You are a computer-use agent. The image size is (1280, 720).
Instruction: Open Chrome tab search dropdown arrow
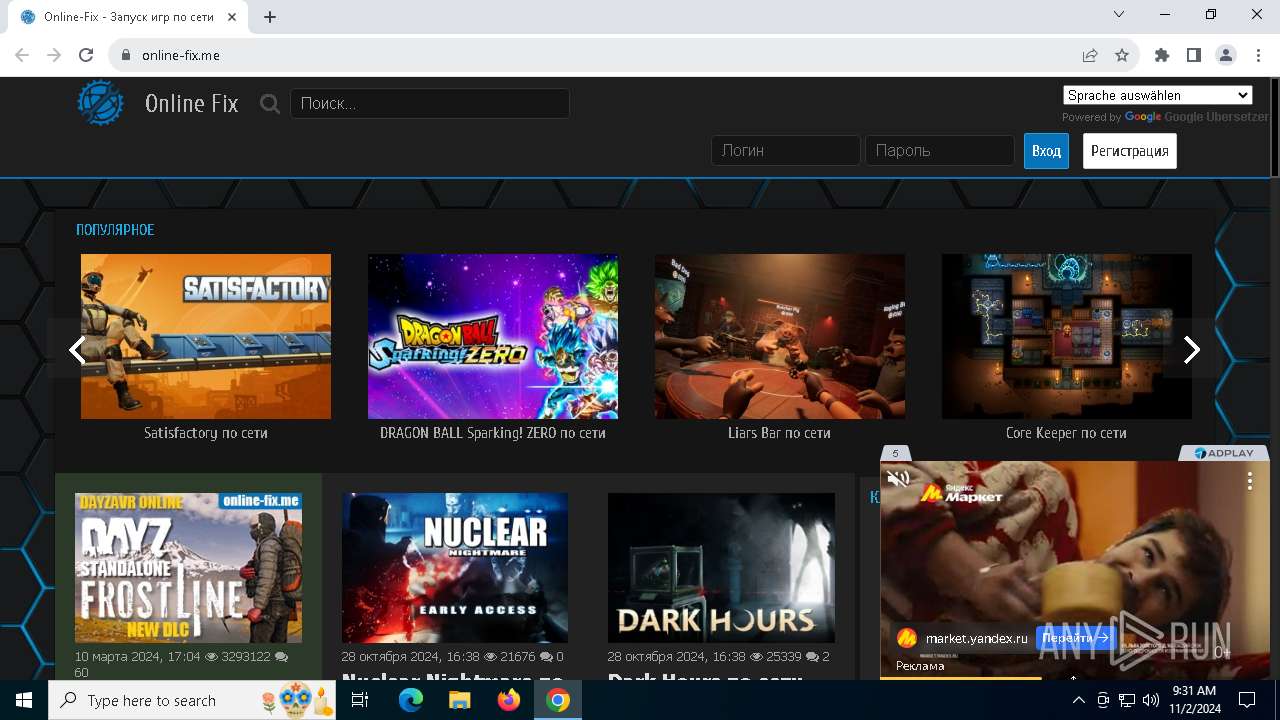[1119, 15]
